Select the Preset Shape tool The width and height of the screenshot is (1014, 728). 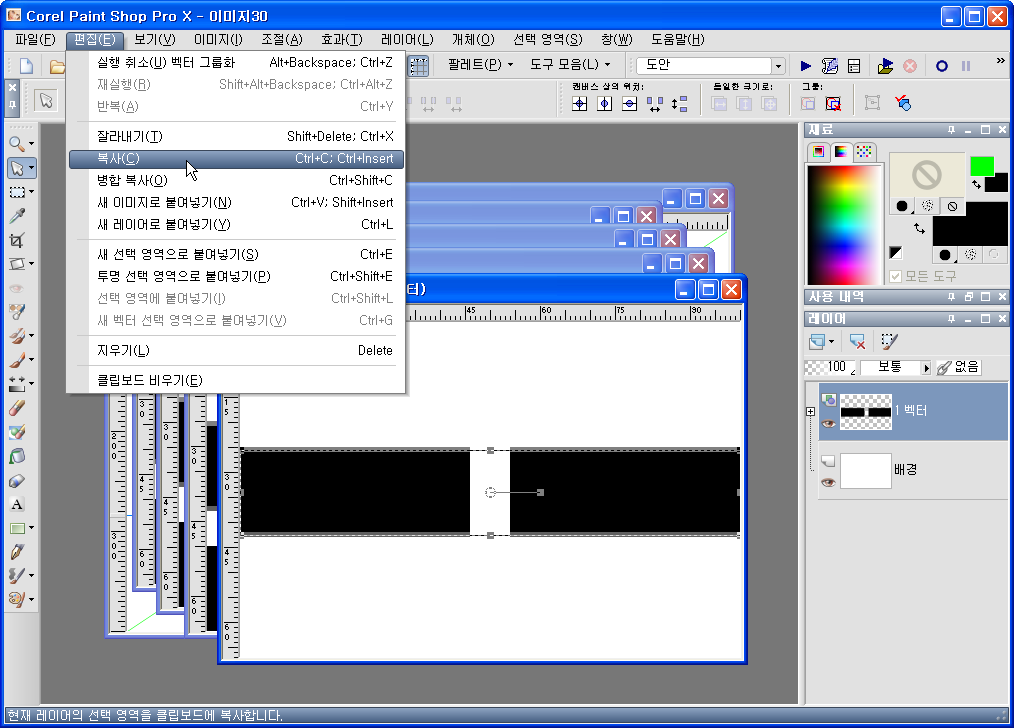[x=17, y=528]
